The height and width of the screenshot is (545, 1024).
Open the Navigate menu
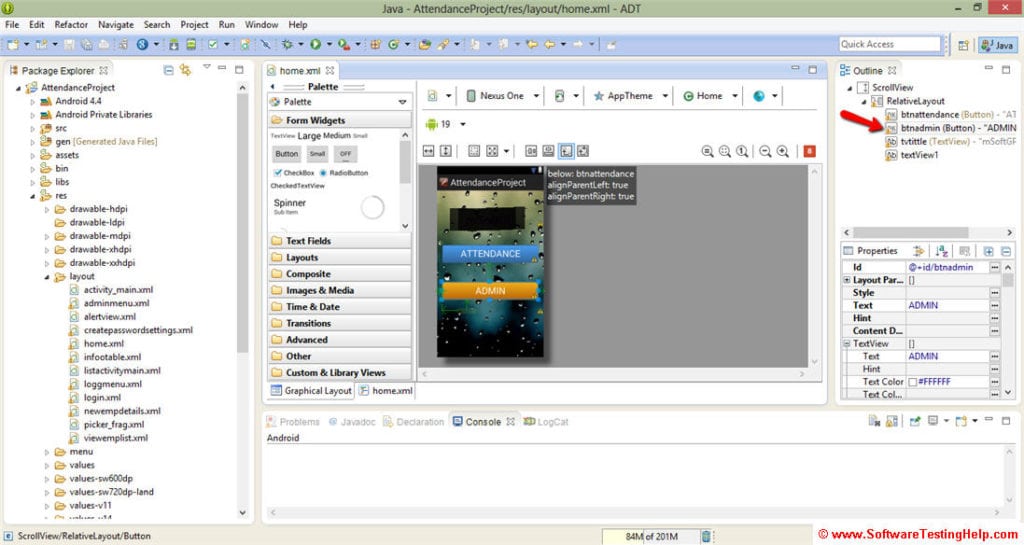(x=116, y=24)
